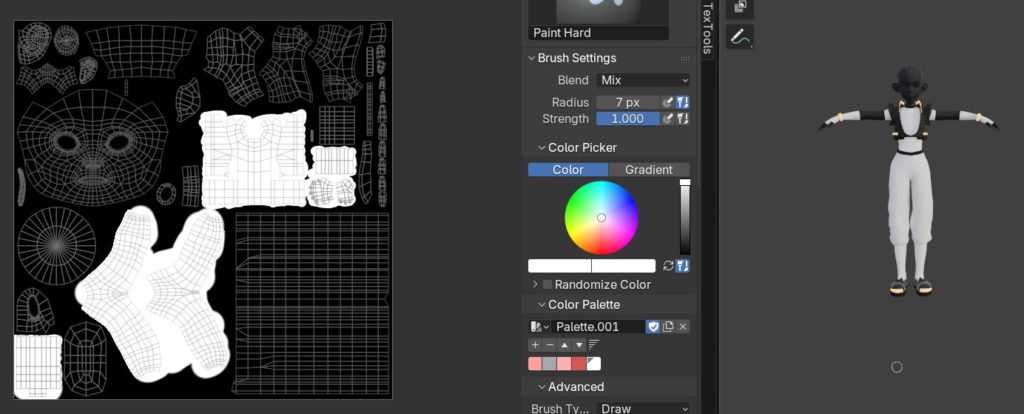Pick the dark red palette swatch
This screenshot has height=414, width=1024.
click(579, 363)
